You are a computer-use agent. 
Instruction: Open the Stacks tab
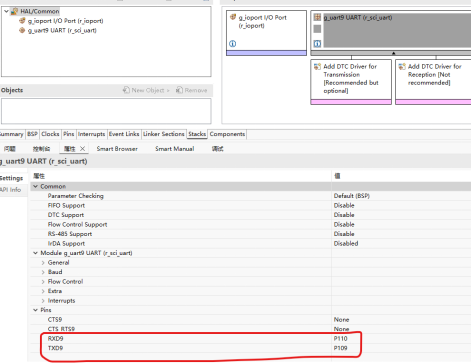point(197,134)
